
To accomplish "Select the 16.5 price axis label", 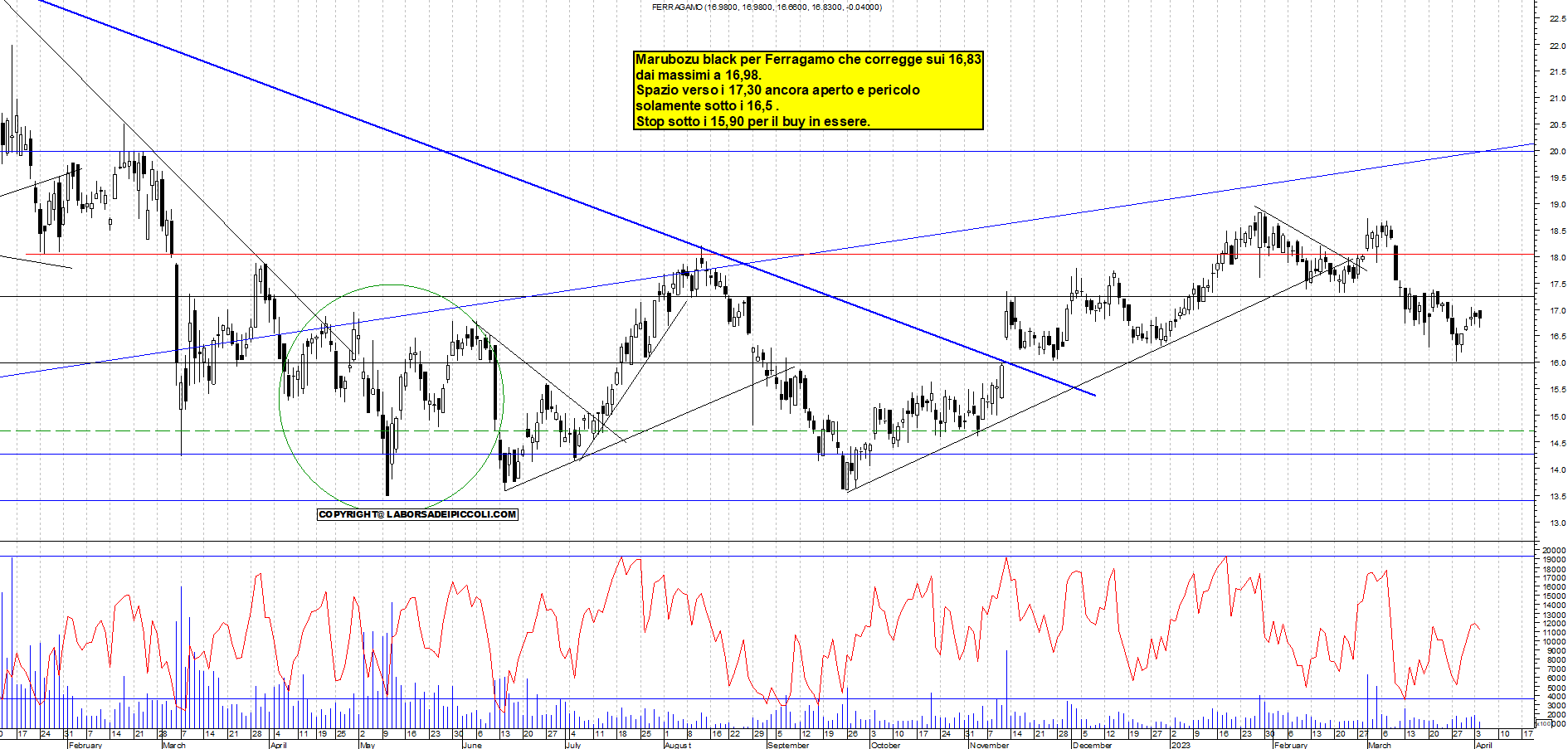I will 1557,337.
